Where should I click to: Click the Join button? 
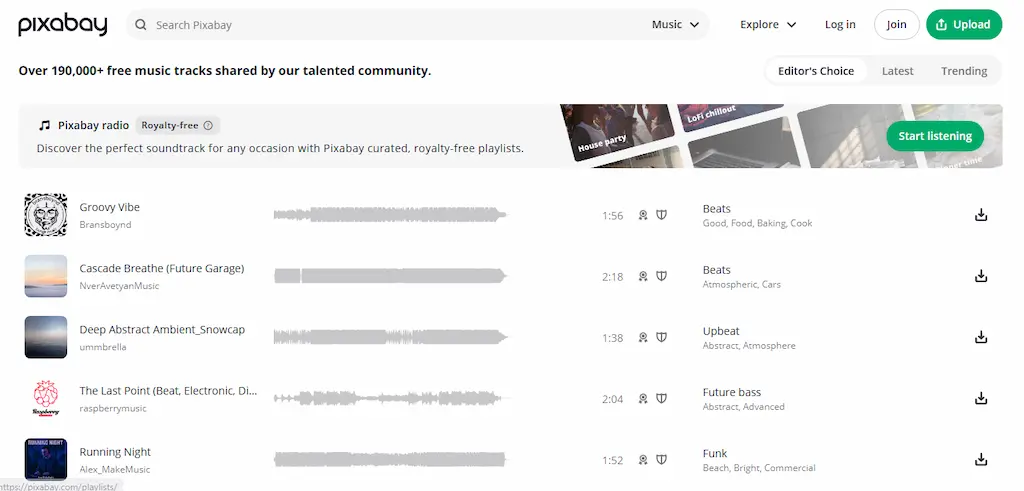897,25
